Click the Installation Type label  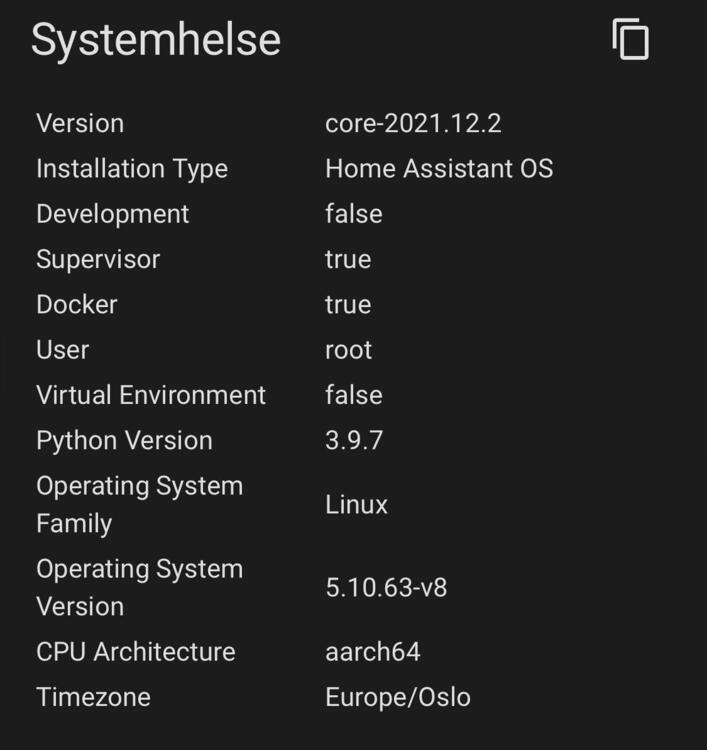(x=132, y=169)
